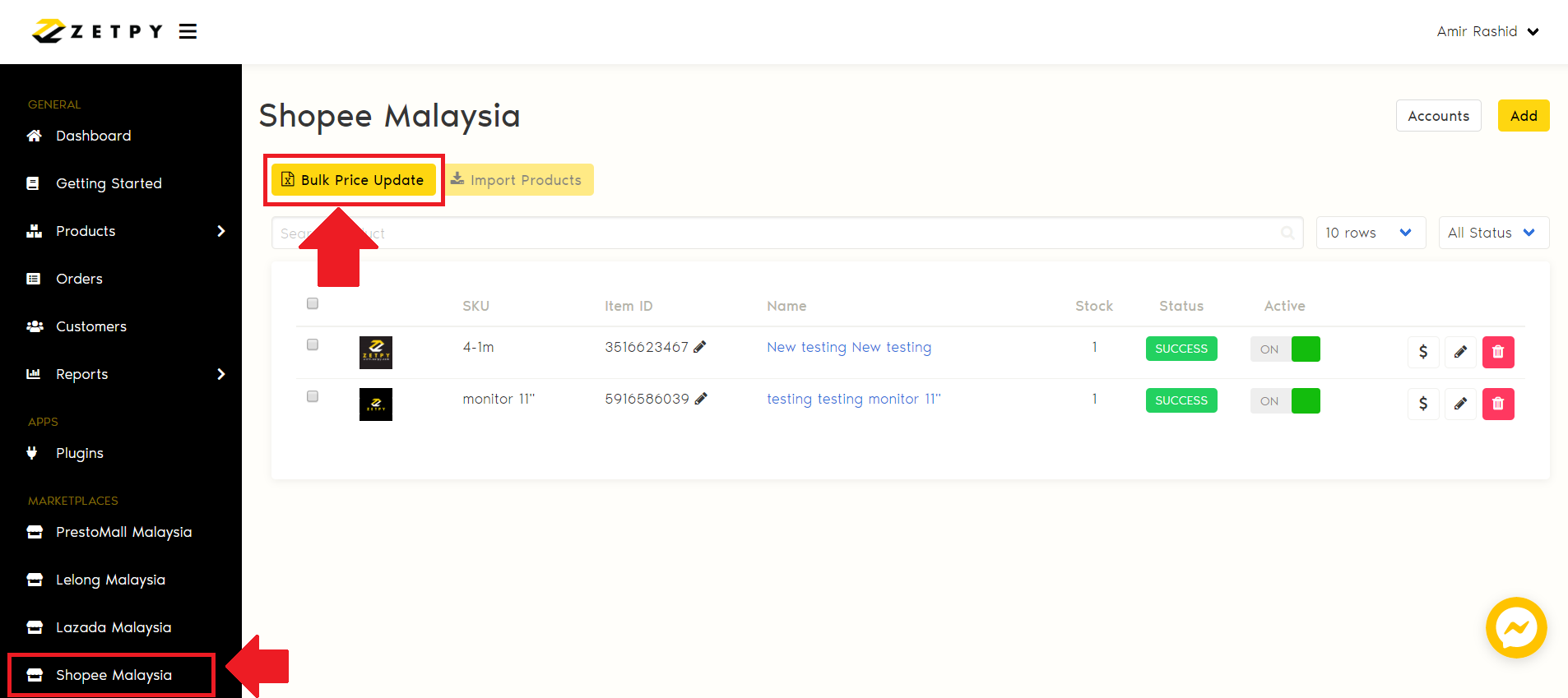Expand the Amir Rashid user menu
1568x698 pixels.
(x=1487, y=31)
